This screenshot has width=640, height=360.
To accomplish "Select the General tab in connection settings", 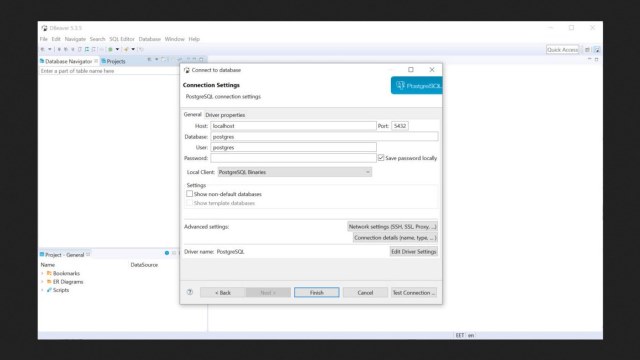I will pyautogui.click(x=192, y=115).
